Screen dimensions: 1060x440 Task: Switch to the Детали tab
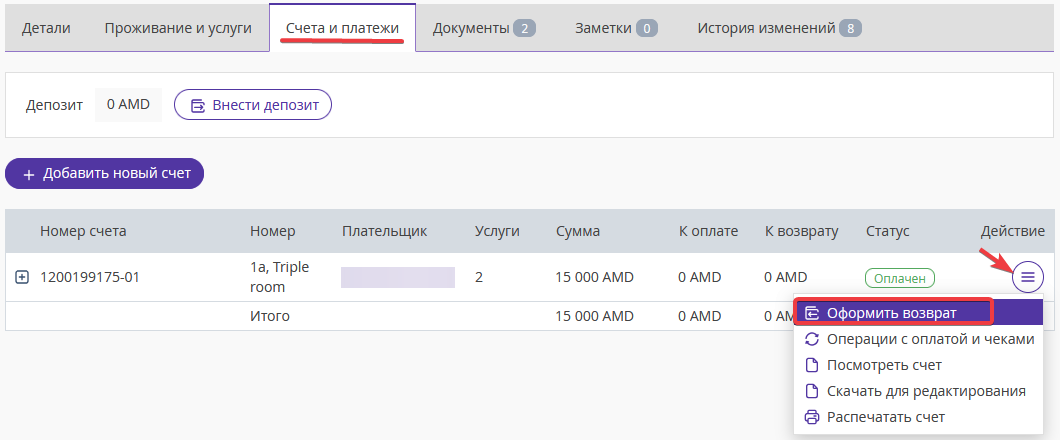coord(46,28)
